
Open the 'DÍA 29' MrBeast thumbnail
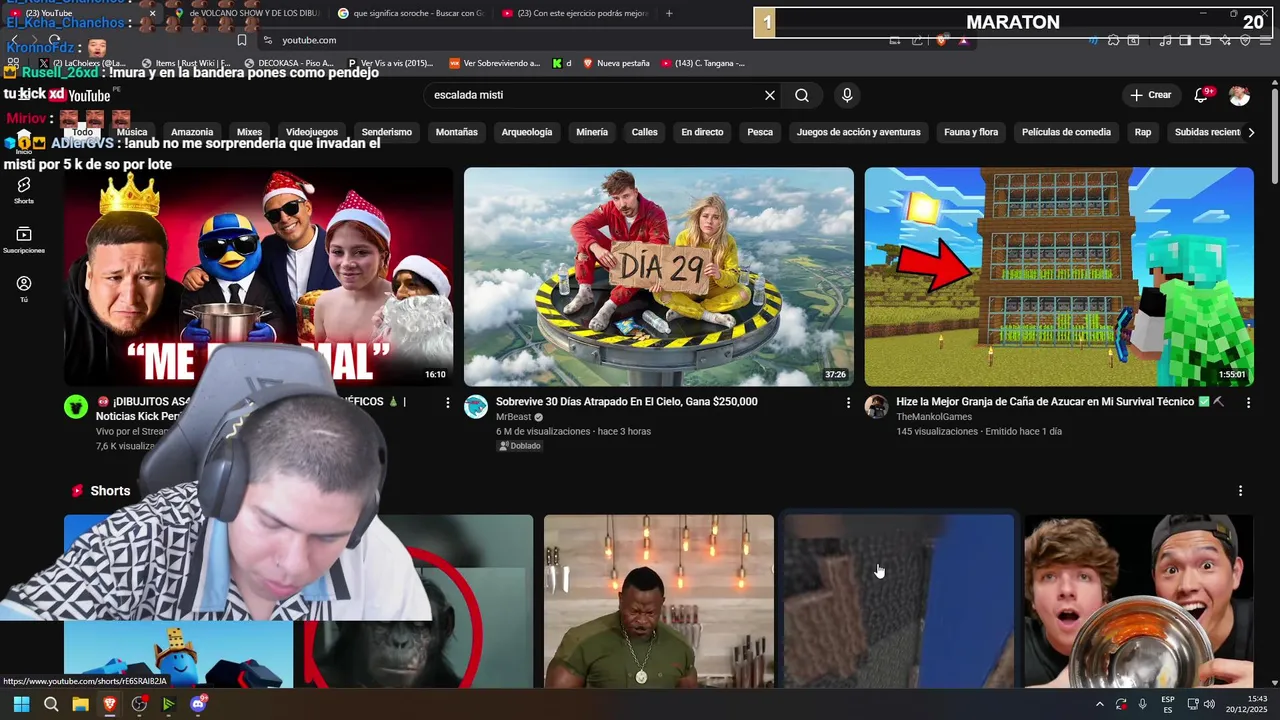659,277
